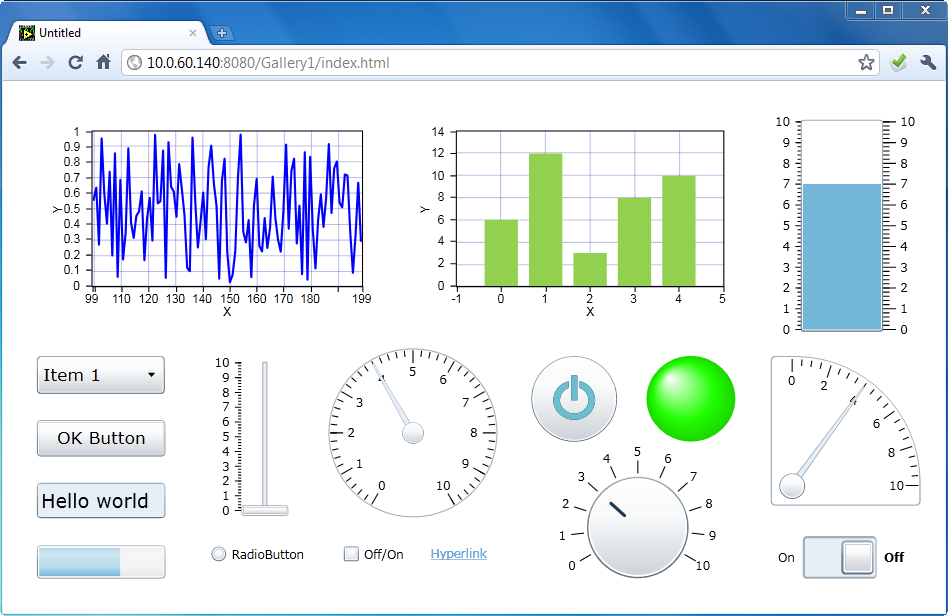948x616 pixels.
Task: Click the OK Button
Action: [101, 438]
